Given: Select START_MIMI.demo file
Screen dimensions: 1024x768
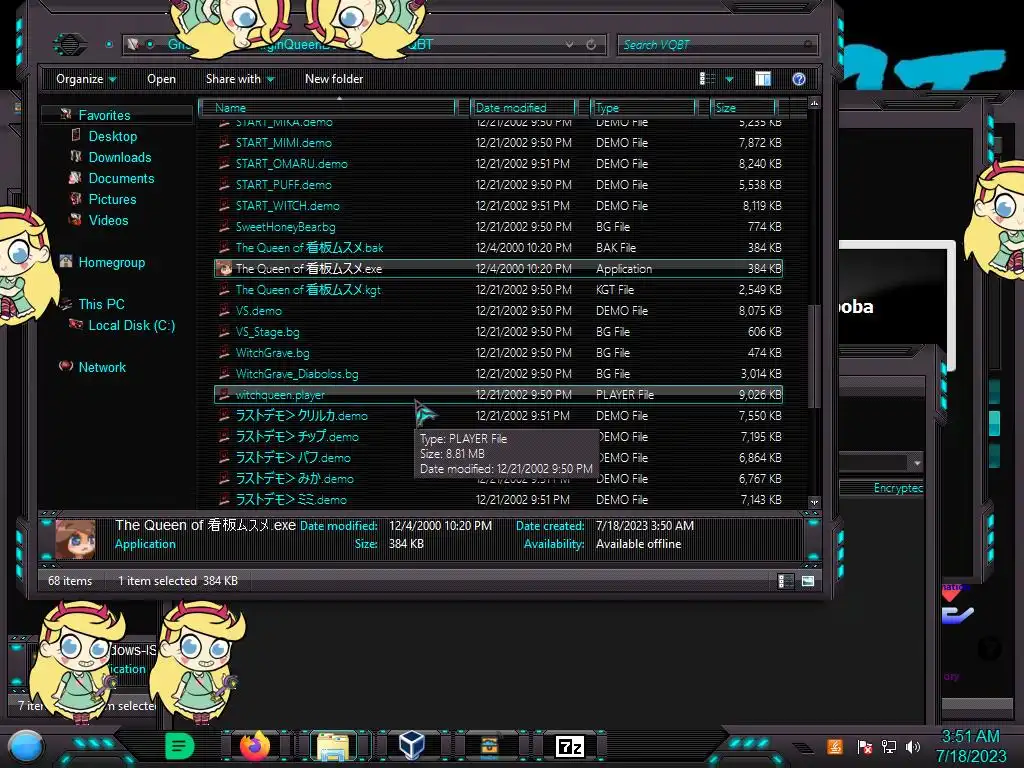Looking at the screenshot, I should tap(498, 142).
